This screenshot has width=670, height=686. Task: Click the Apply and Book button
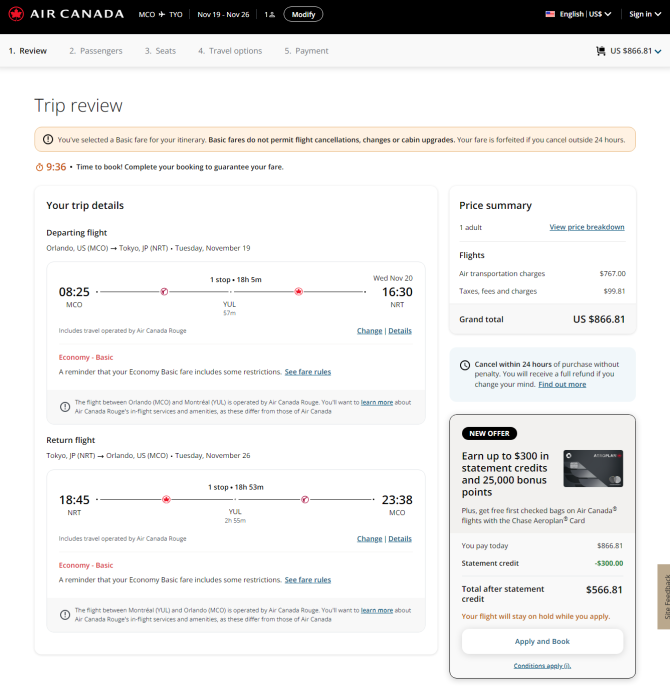(542, 641)
